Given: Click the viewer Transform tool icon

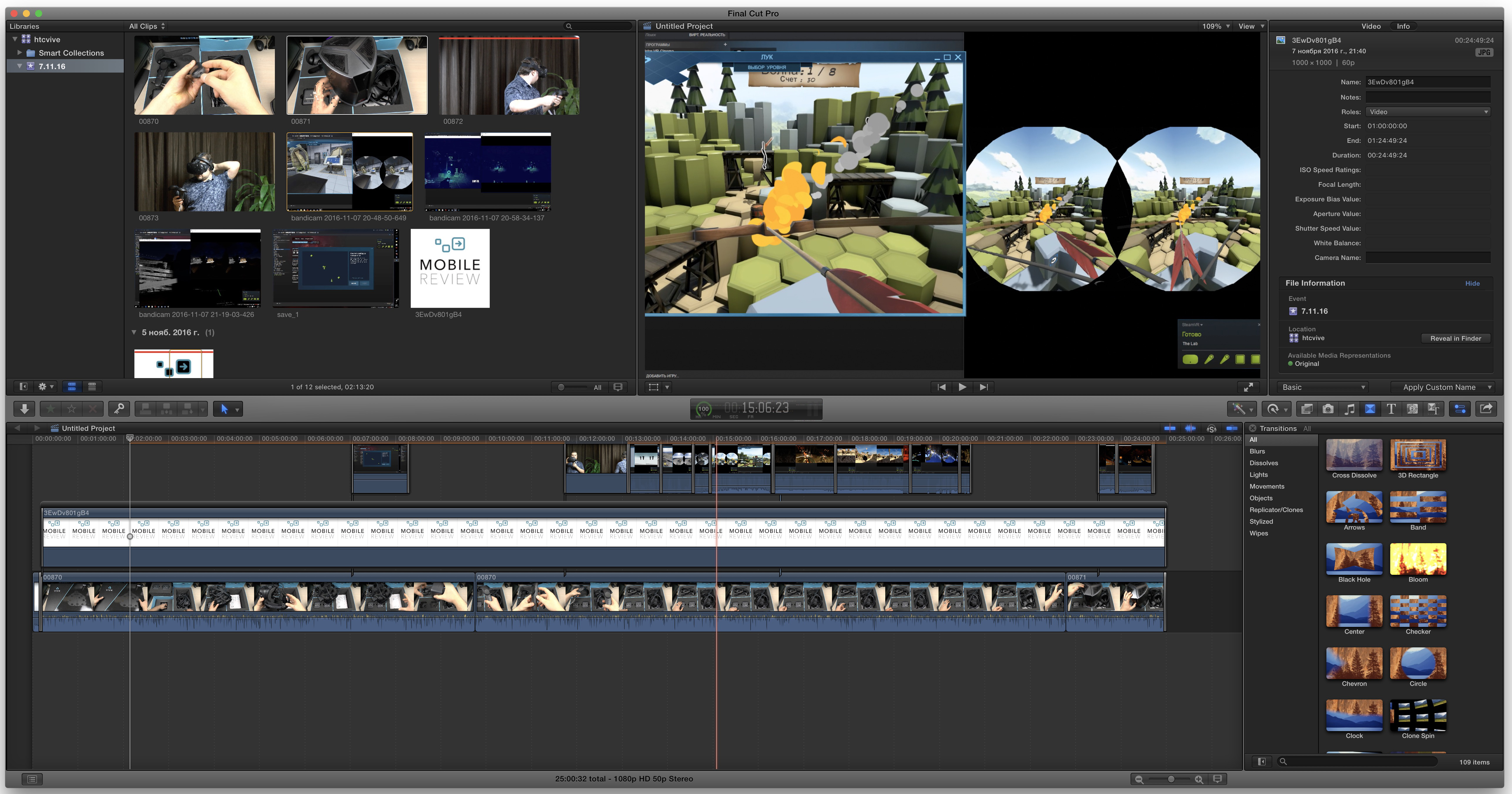Looking at the screenshot, I should tap(653, 387).
